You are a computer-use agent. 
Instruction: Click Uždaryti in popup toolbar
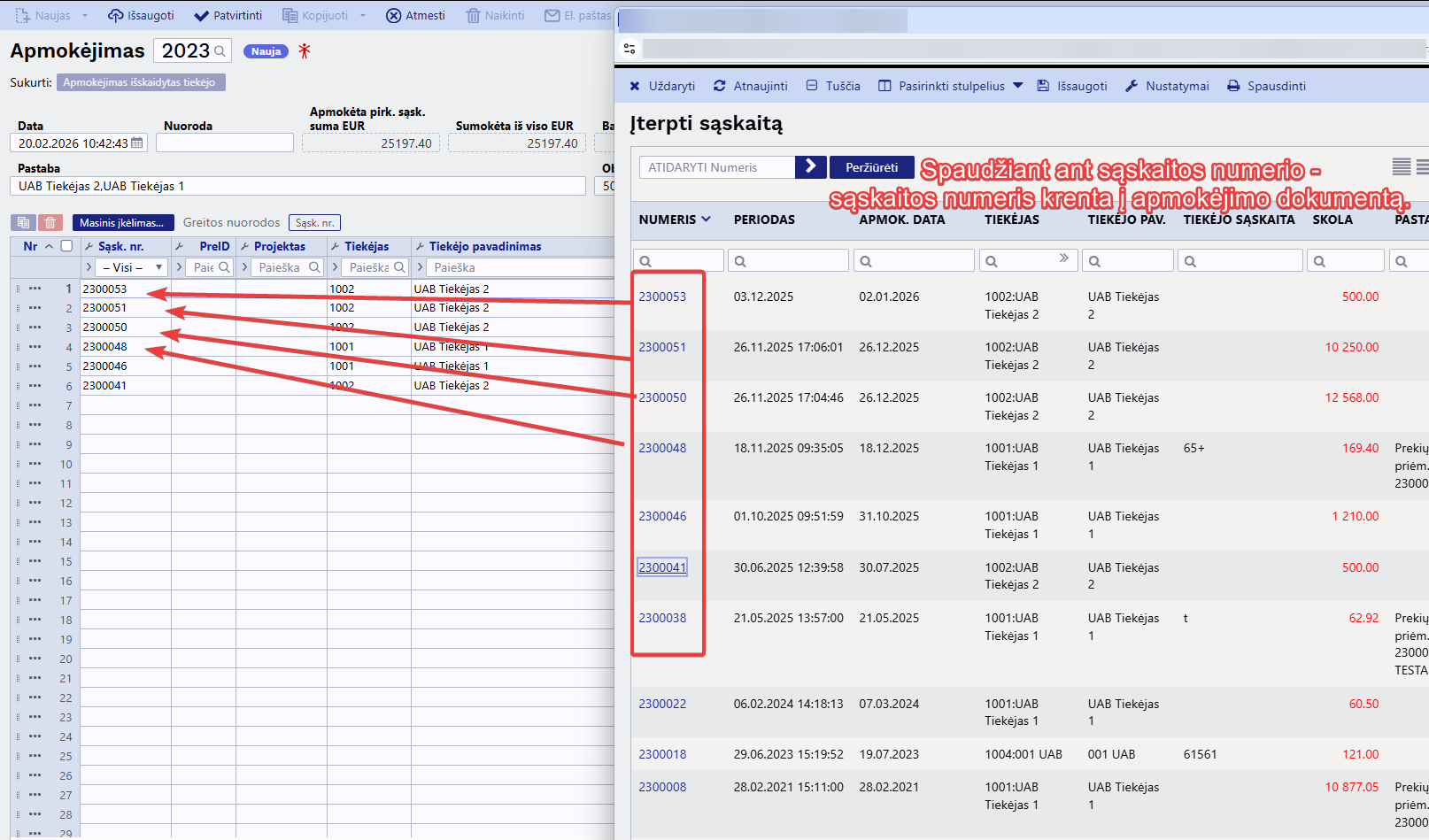click(x=662, y=86)
